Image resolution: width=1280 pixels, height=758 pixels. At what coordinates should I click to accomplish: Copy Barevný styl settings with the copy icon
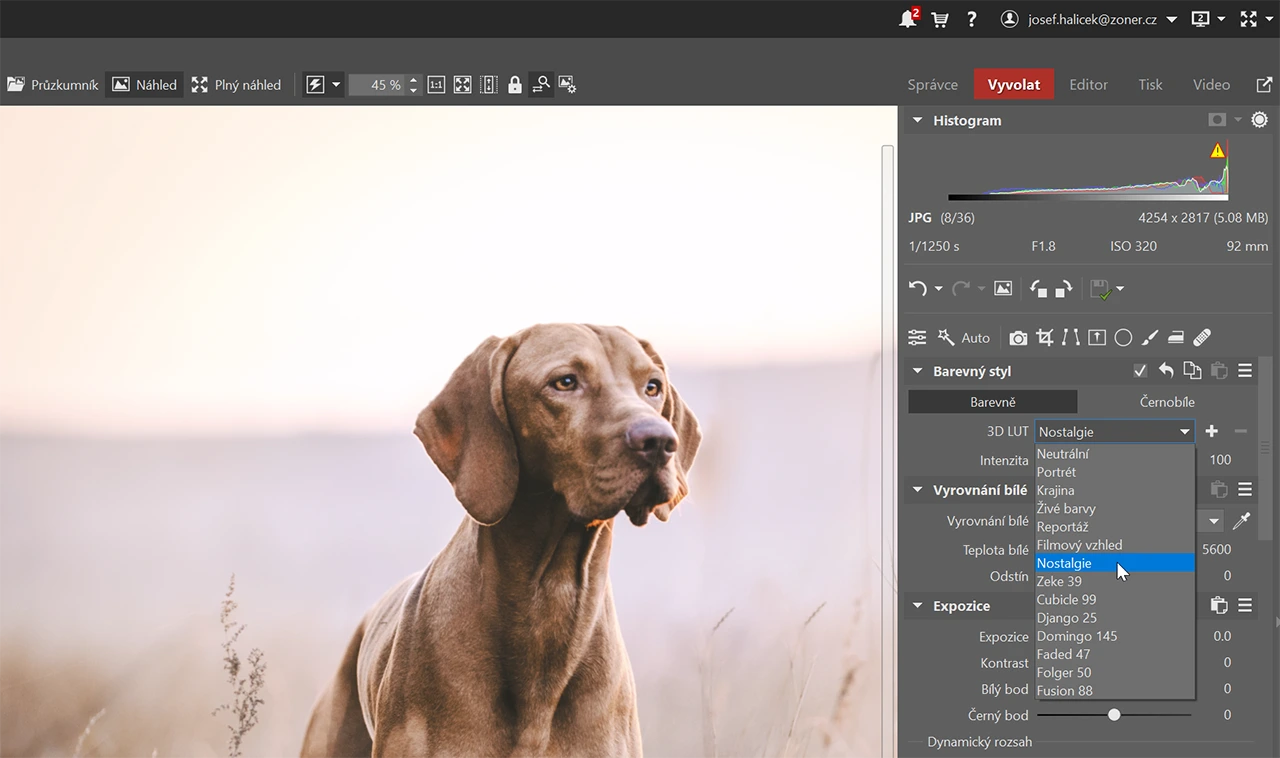[1192, 370]
